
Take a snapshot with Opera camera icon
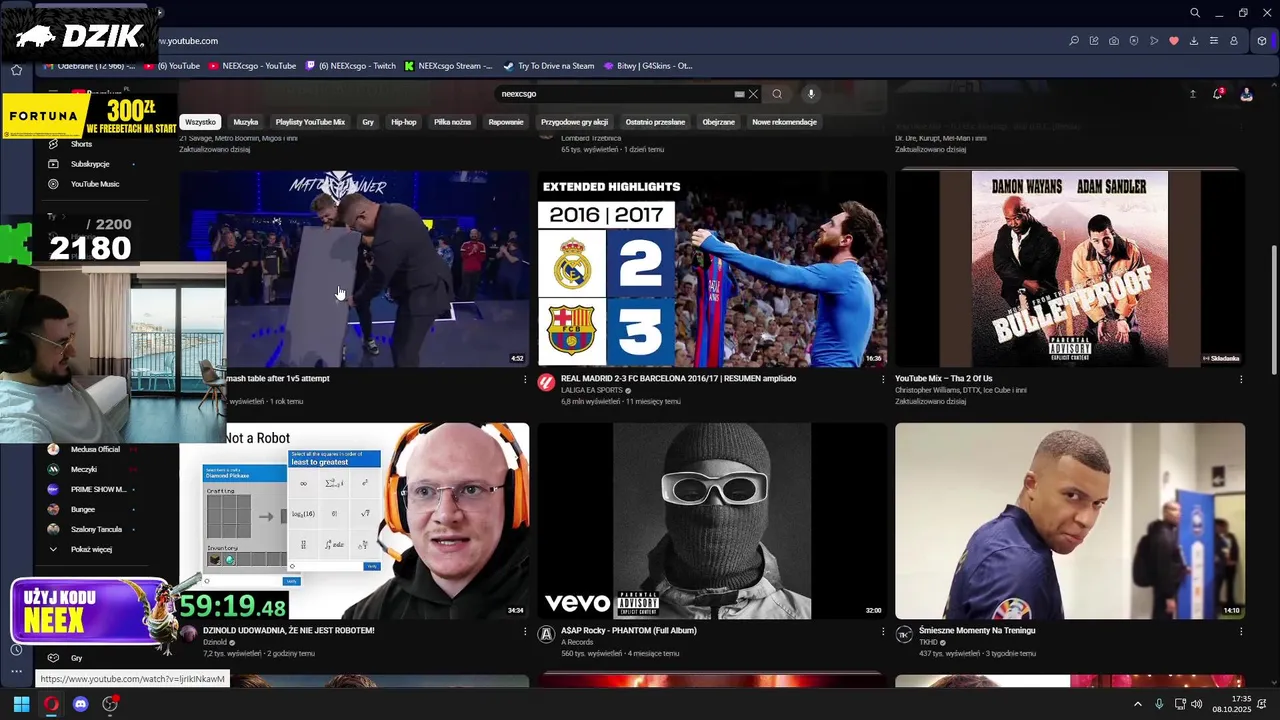click(x=1114, y=41)
